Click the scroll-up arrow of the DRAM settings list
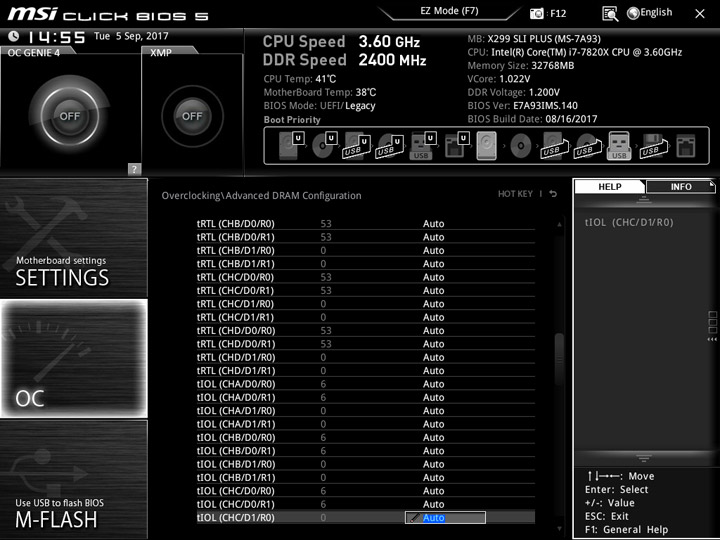Image resolution: width=720 pixels, height=540 pixels. [x=559, y=225]
